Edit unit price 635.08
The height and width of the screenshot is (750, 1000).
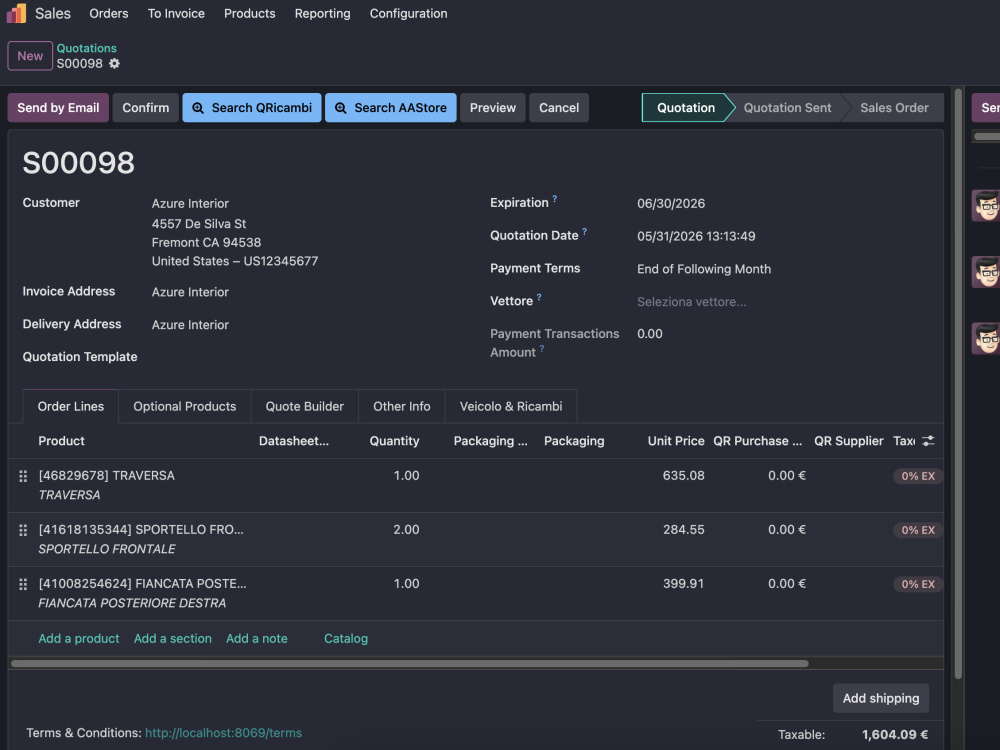pos(683,475)
